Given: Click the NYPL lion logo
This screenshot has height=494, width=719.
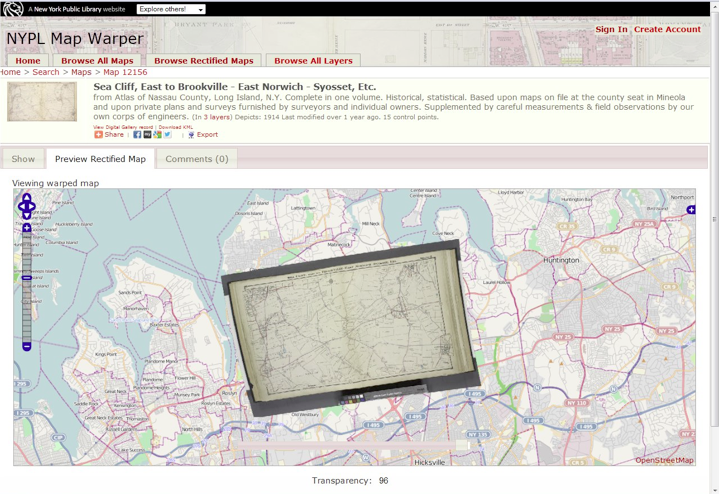Looking at the screenshot, I should tap(12, 9).
